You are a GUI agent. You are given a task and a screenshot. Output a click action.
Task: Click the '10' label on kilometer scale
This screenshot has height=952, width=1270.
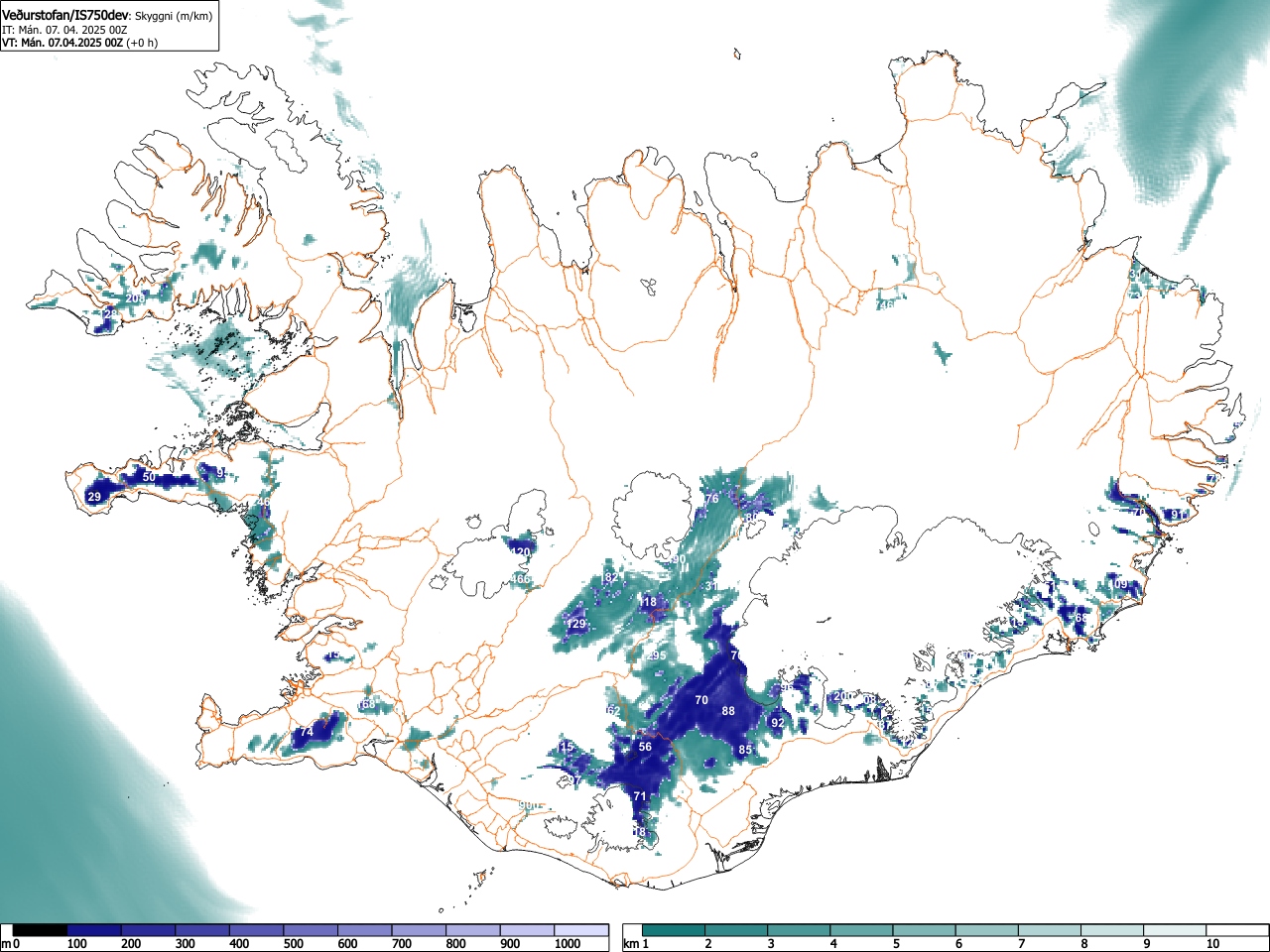pyautogui.click(x=1212, y=944)
